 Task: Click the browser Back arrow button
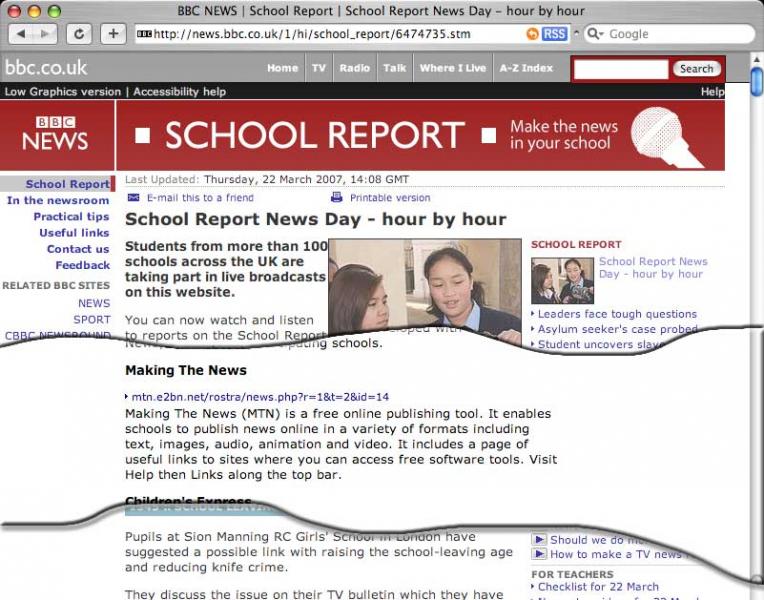coord(22,34)
